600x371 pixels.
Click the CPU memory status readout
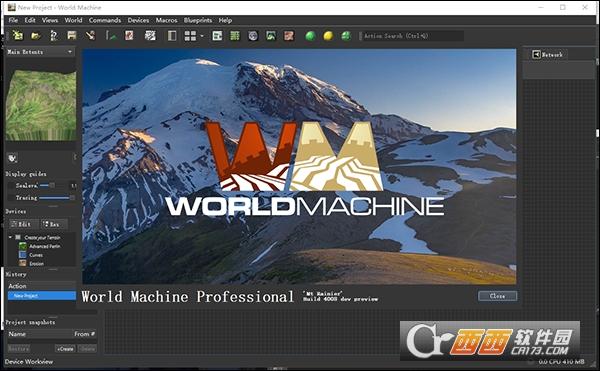click(561, 361)
